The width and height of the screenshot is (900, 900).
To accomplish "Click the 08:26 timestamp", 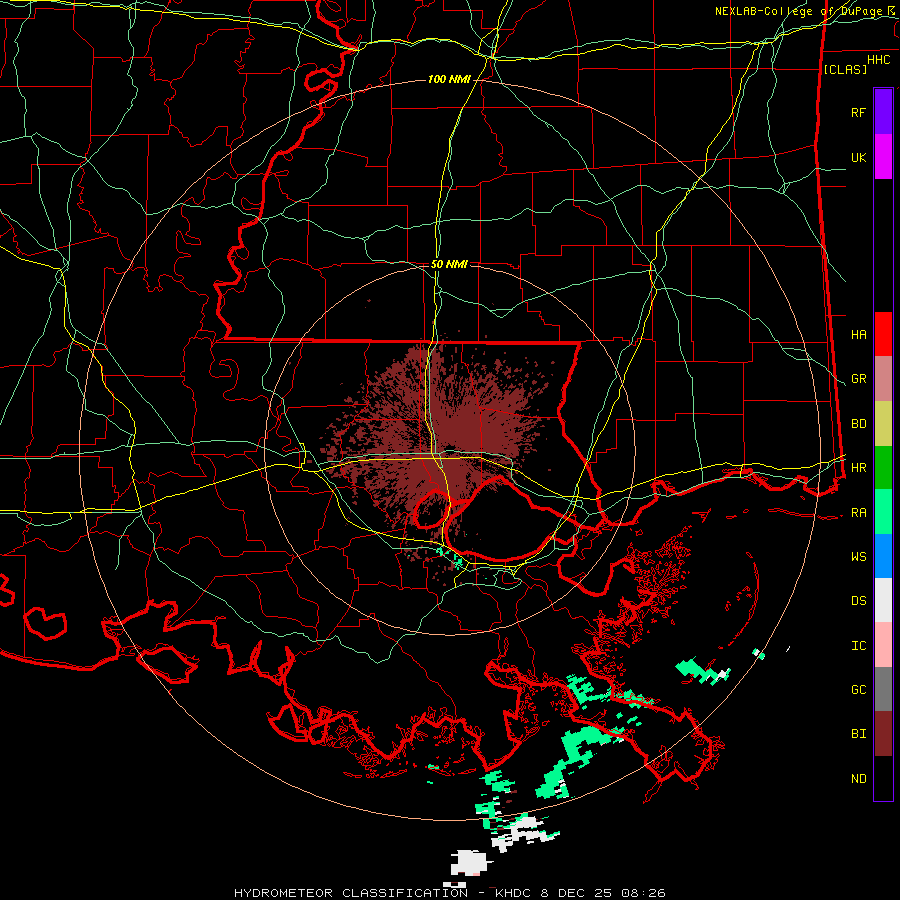I will coord(645,893).
